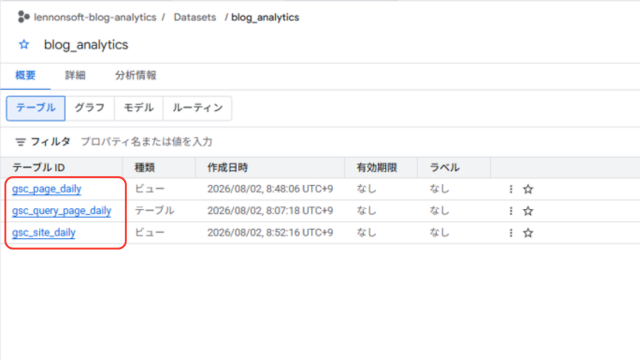The height and width of the screenshot is (360, 640).
Task: Switch to the 概要 tab
Action: coord(25,76)
